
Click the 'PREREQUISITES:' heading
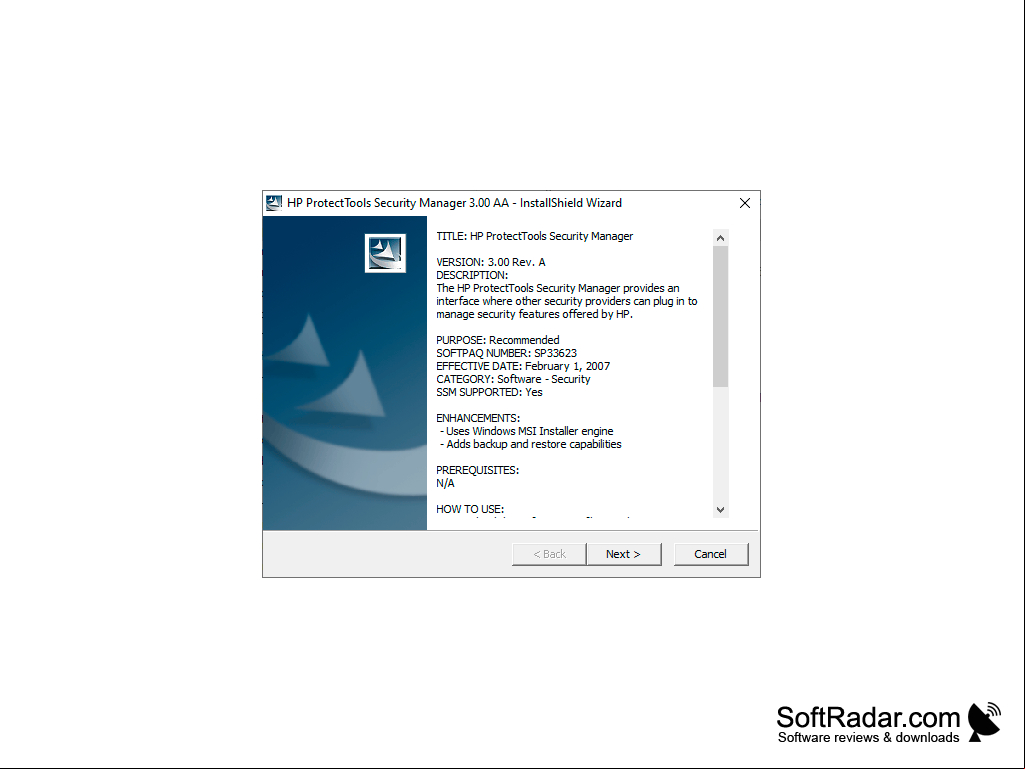(478, 470)
